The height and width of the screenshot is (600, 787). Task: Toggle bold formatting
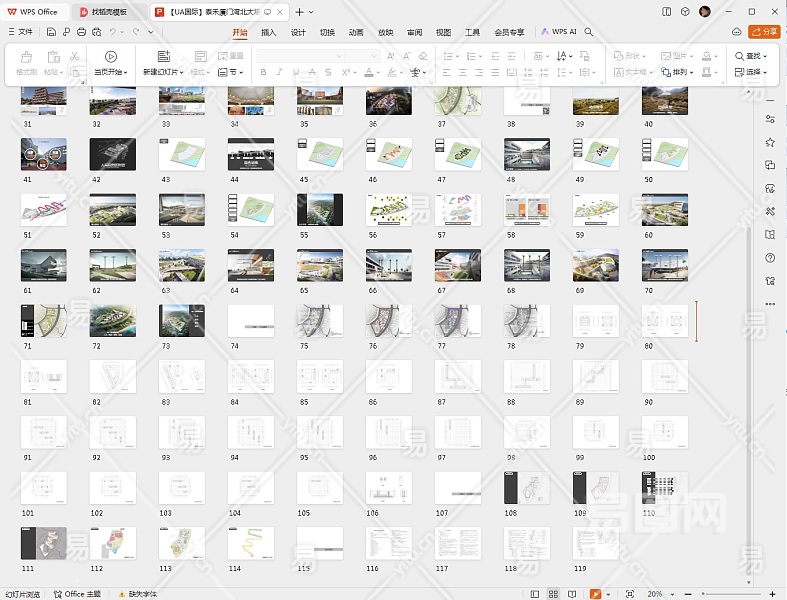pos(265,72)
